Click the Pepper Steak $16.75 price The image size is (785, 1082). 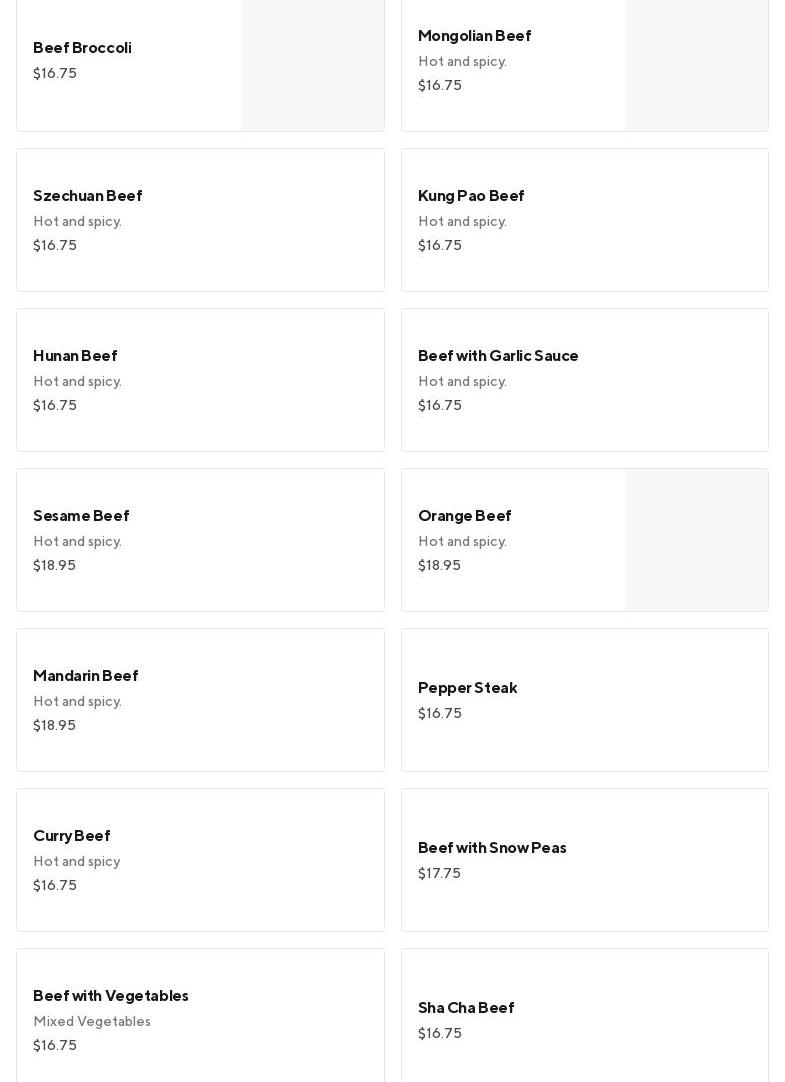tap(440, 714)
